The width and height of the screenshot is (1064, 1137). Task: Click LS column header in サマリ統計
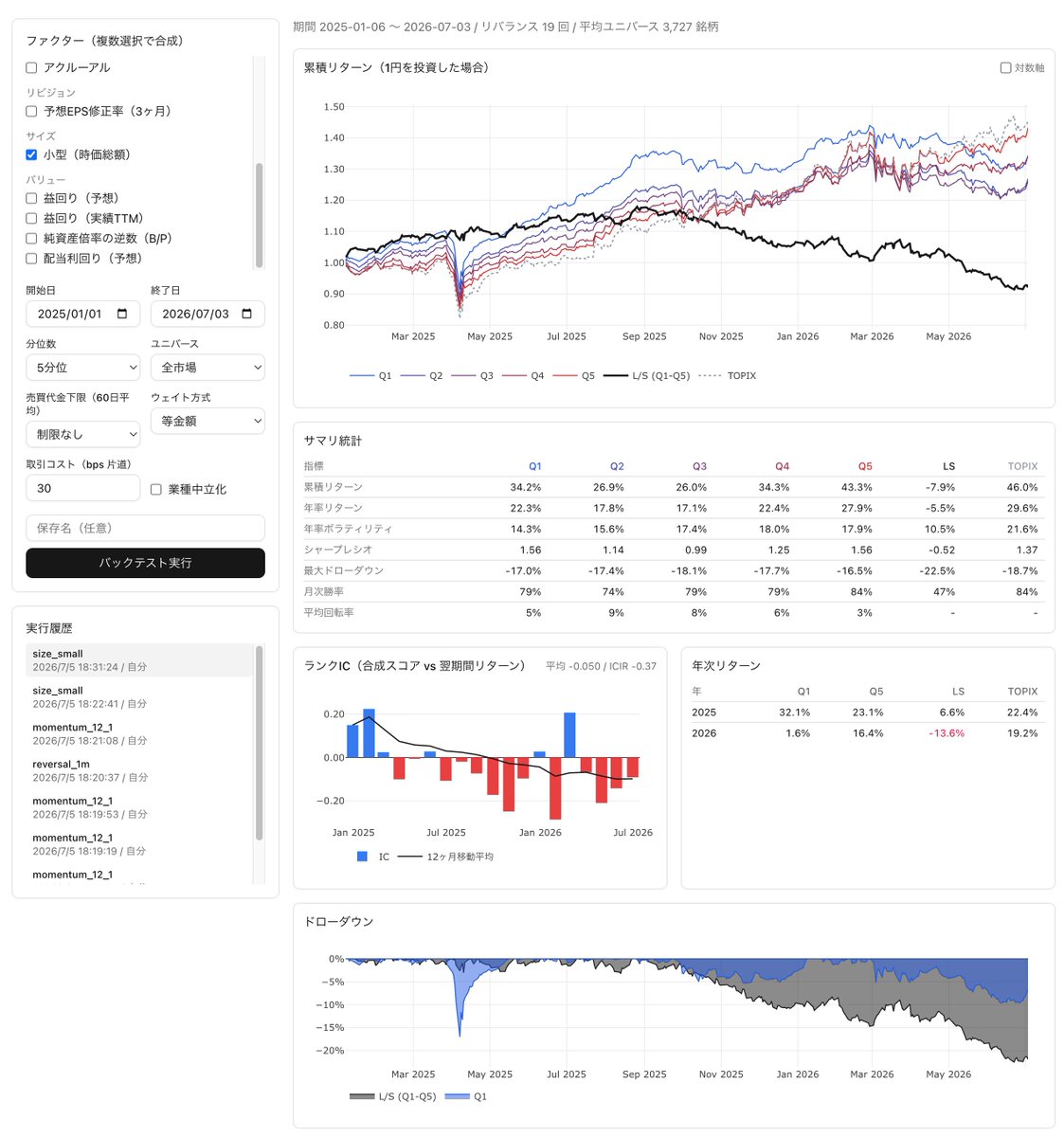948,466
